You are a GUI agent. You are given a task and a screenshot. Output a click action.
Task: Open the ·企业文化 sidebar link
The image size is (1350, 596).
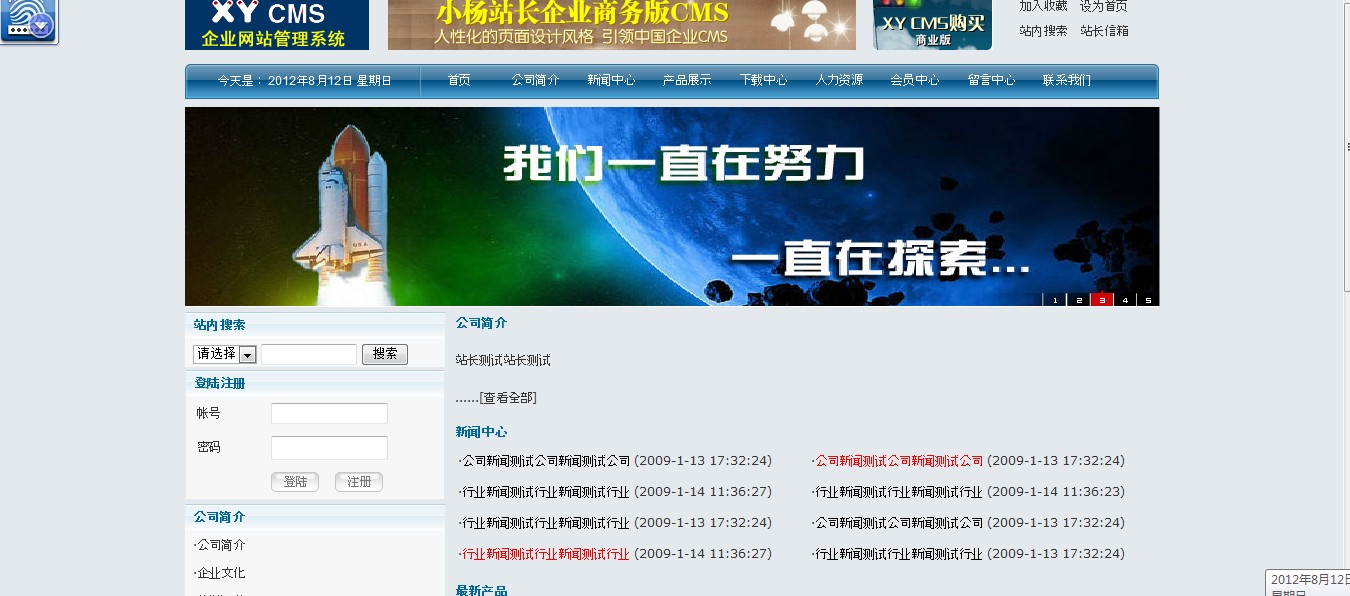(219, 573)
